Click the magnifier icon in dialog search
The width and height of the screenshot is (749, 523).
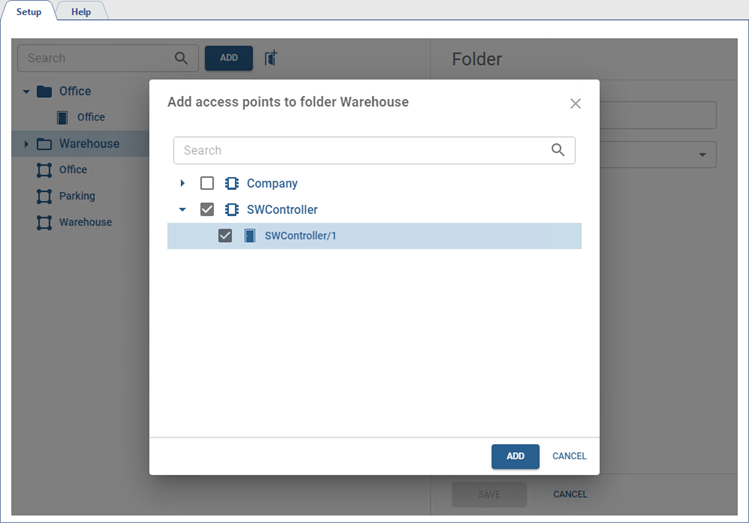tap(558, 150)
